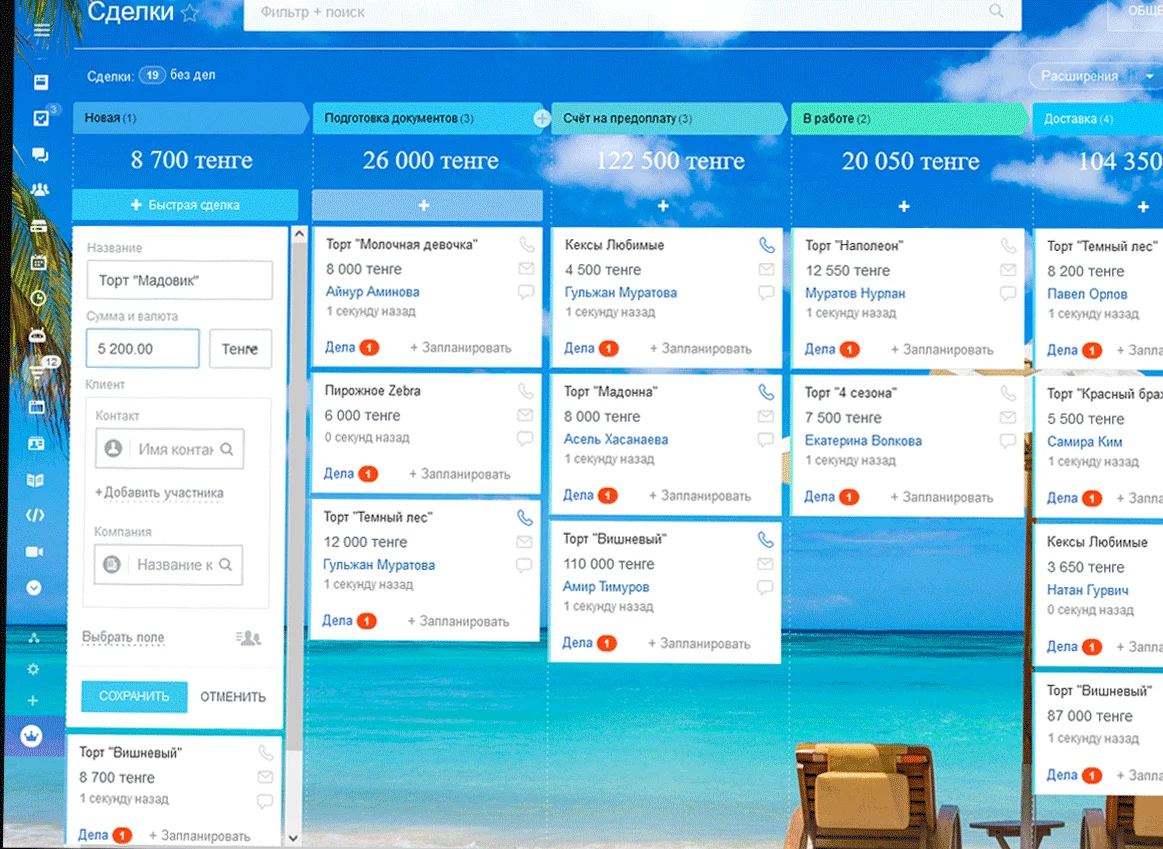Expand the Расширения dropdown

click(1149, 76)
